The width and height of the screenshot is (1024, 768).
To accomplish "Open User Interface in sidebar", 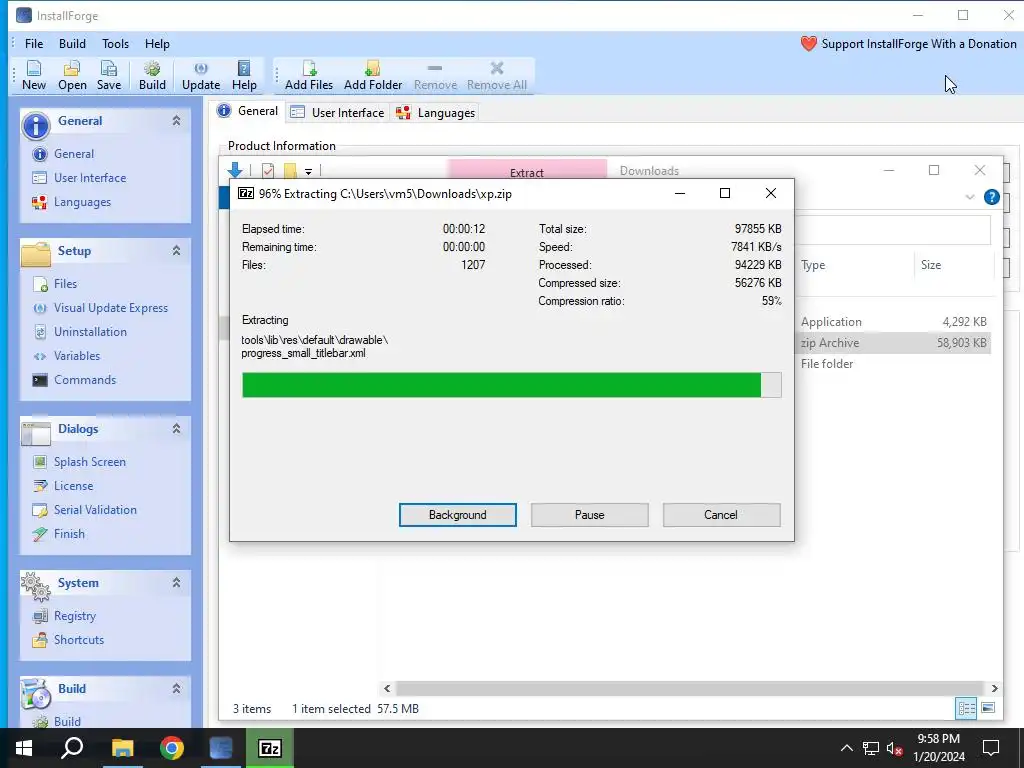I will click(x=79, y=178).
